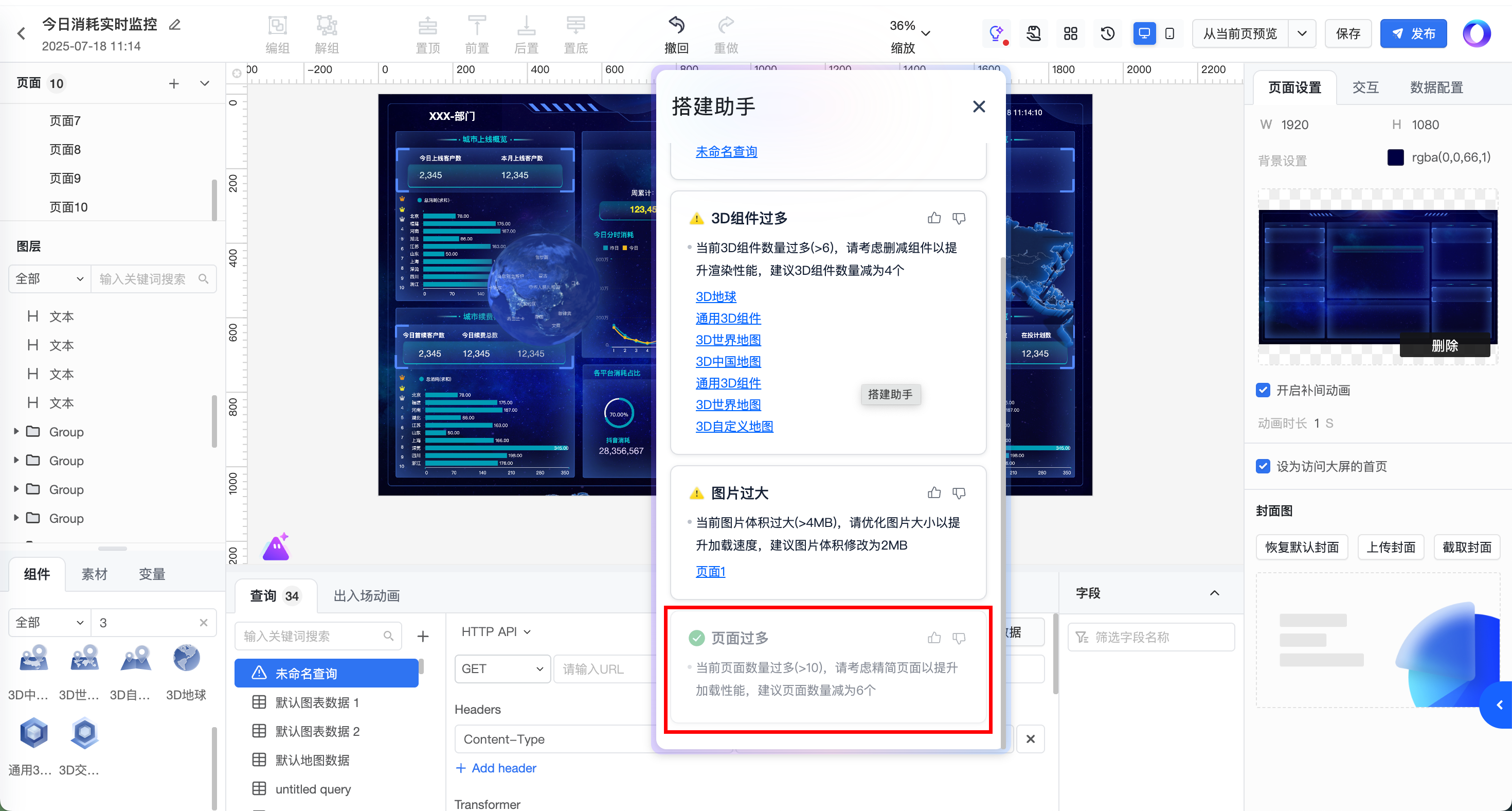Click the 发布 publish button
The image size is (1512, 811).
tap(1413, 33)
